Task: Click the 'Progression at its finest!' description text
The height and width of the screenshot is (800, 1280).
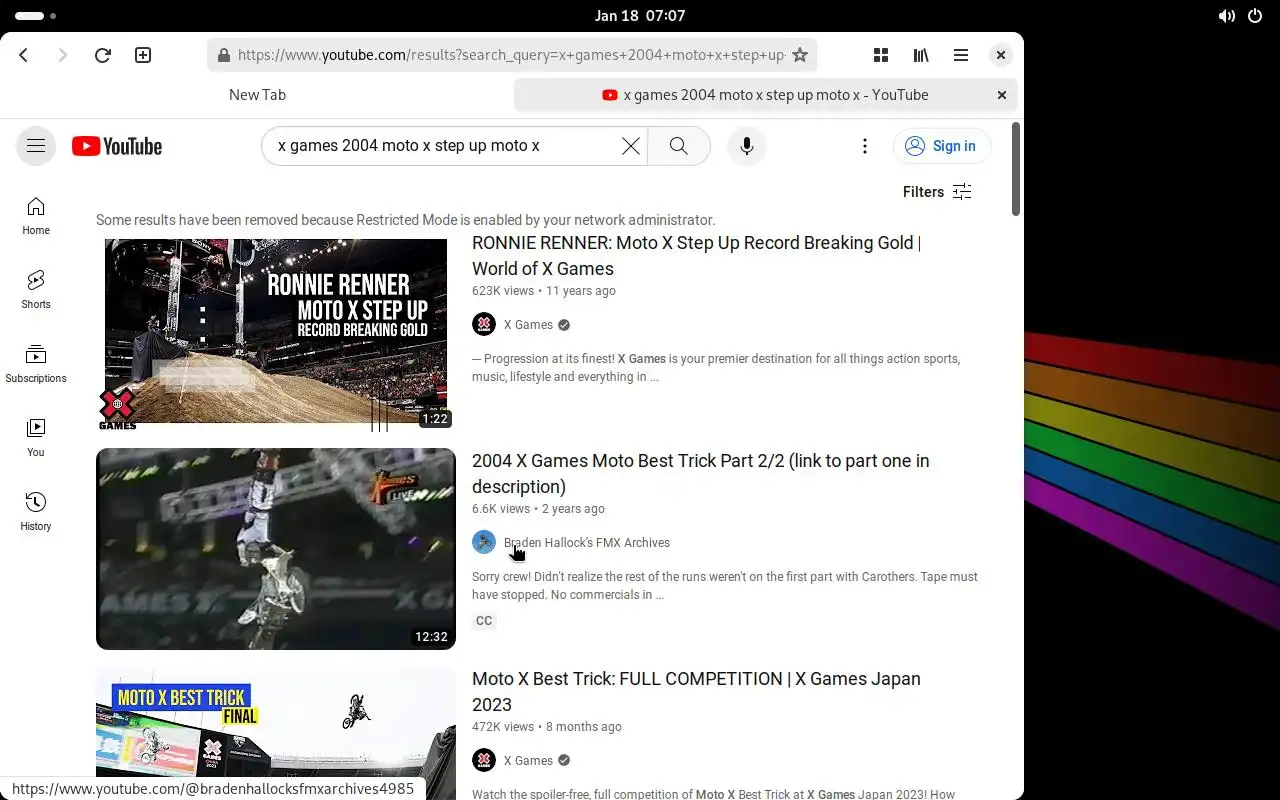Action: [716, 368]
